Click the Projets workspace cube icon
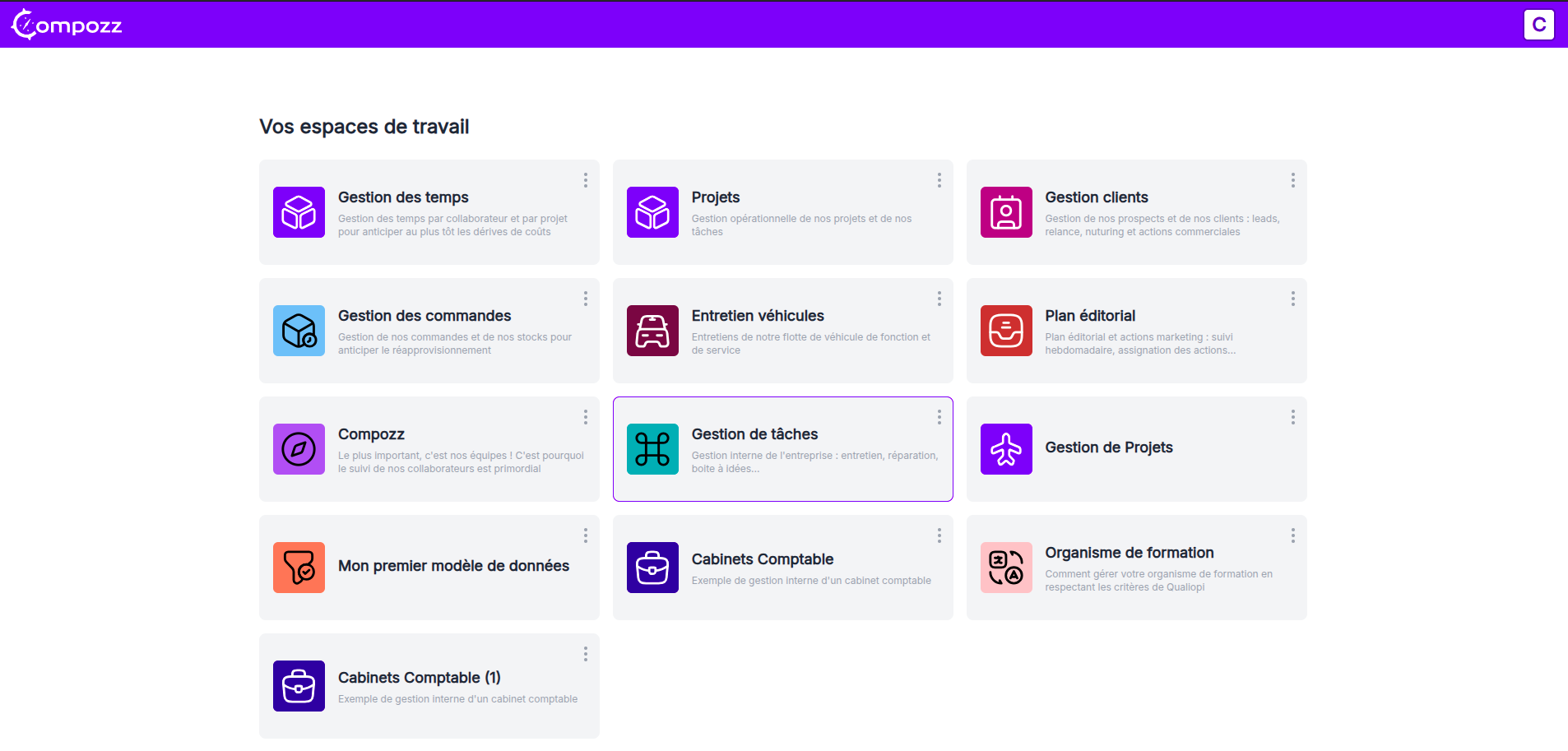 652,212
